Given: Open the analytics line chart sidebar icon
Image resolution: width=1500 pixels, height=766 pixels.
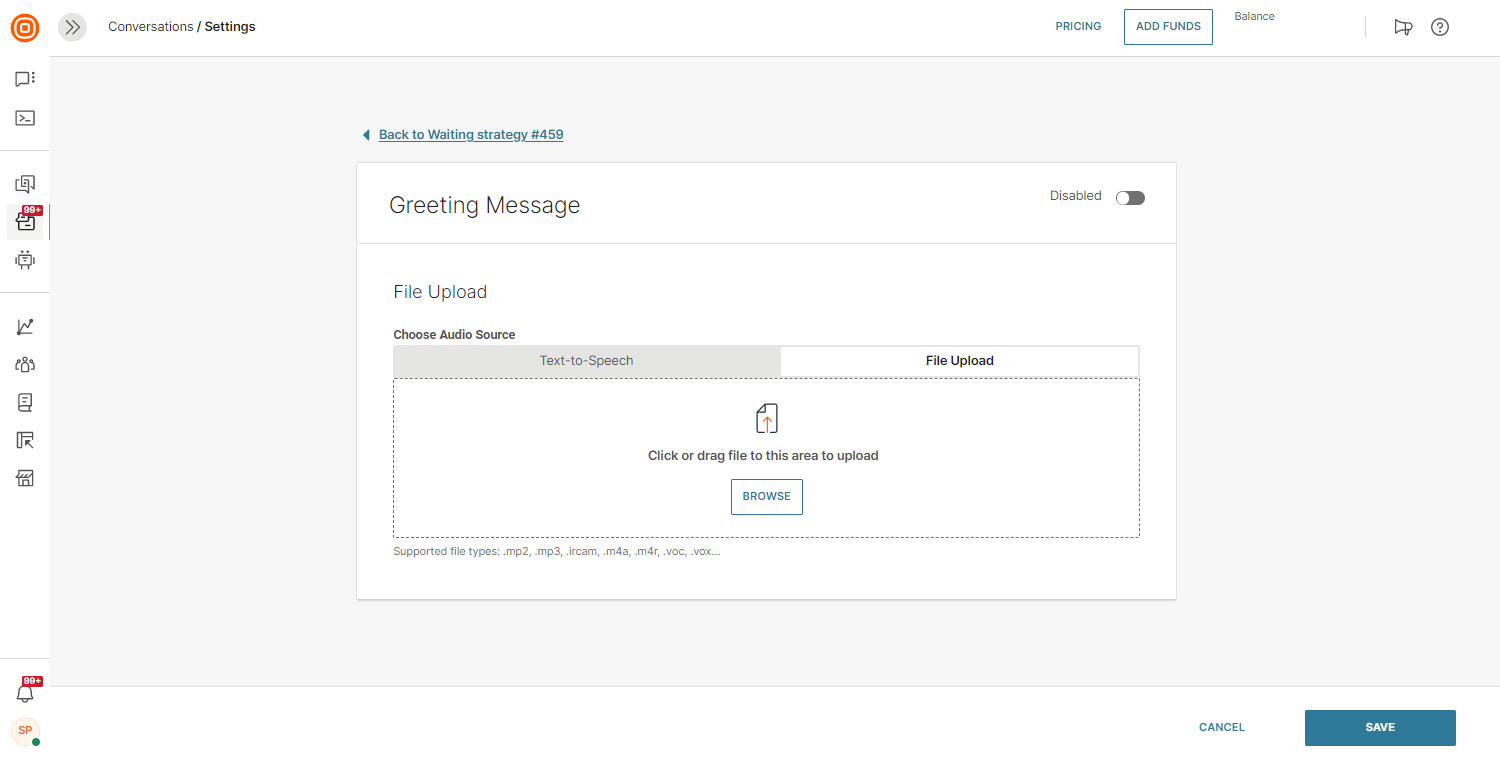Looking at the screenshot, I should coord(25,327).
